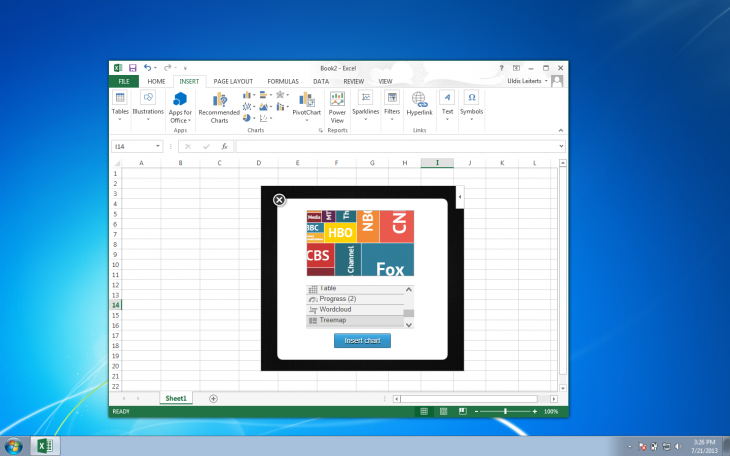Select Wordcloud from chart type list
Image resolution: width=730 pixels, height=456 pixels.
coord(336,309)
